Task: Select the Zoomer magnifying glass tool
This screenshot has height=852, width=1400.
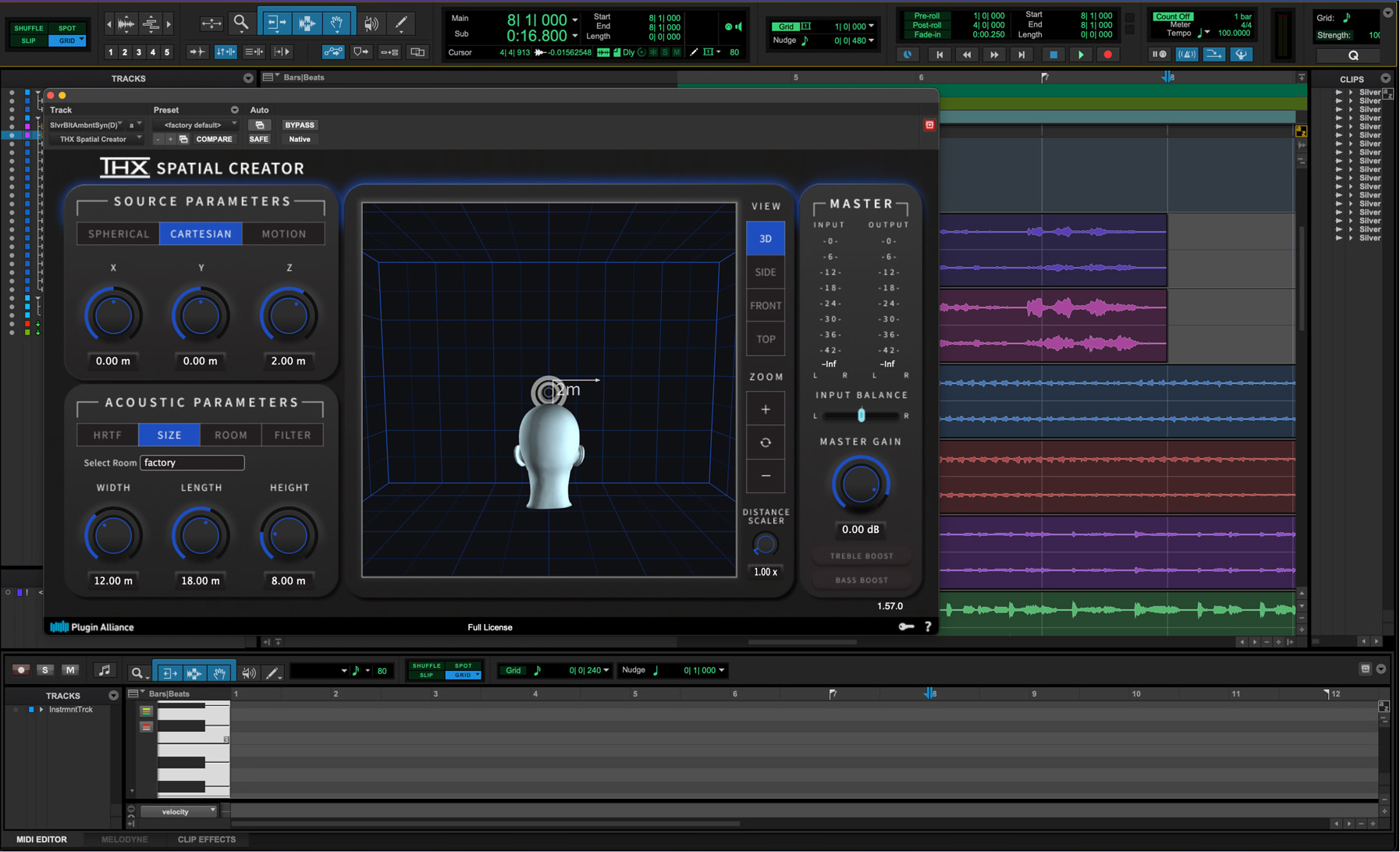Action: tap(241, 23)
